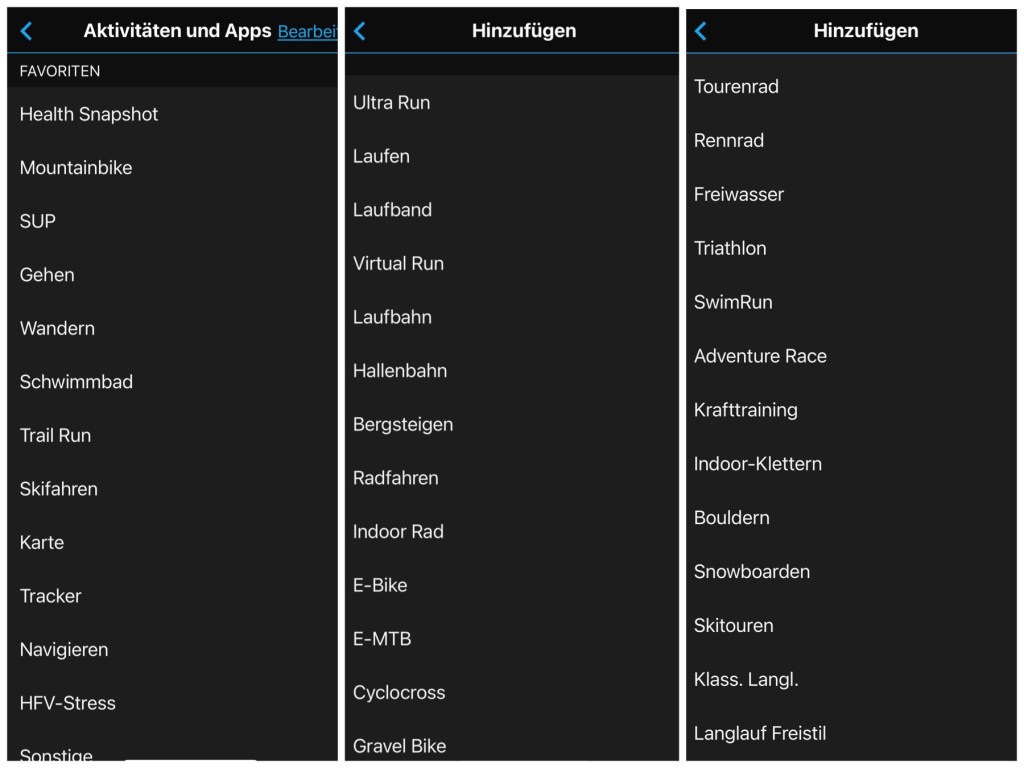Select Indoor Rad from the list
Image resolution: width=1024 pixels, height=768 pixels.
398,531
